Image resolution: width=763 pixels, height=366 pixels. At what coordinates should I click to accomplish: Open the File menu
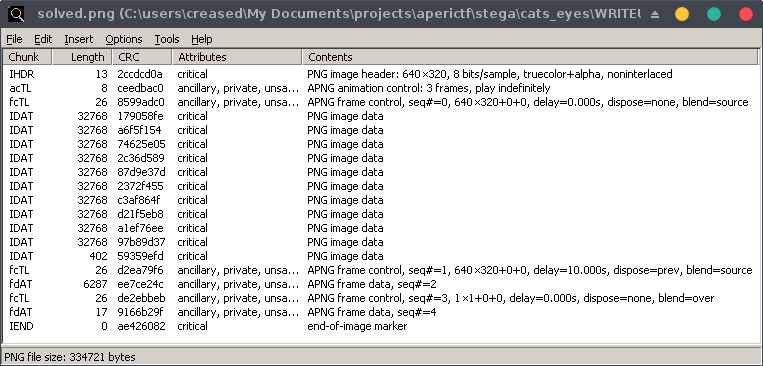(15, 39)
